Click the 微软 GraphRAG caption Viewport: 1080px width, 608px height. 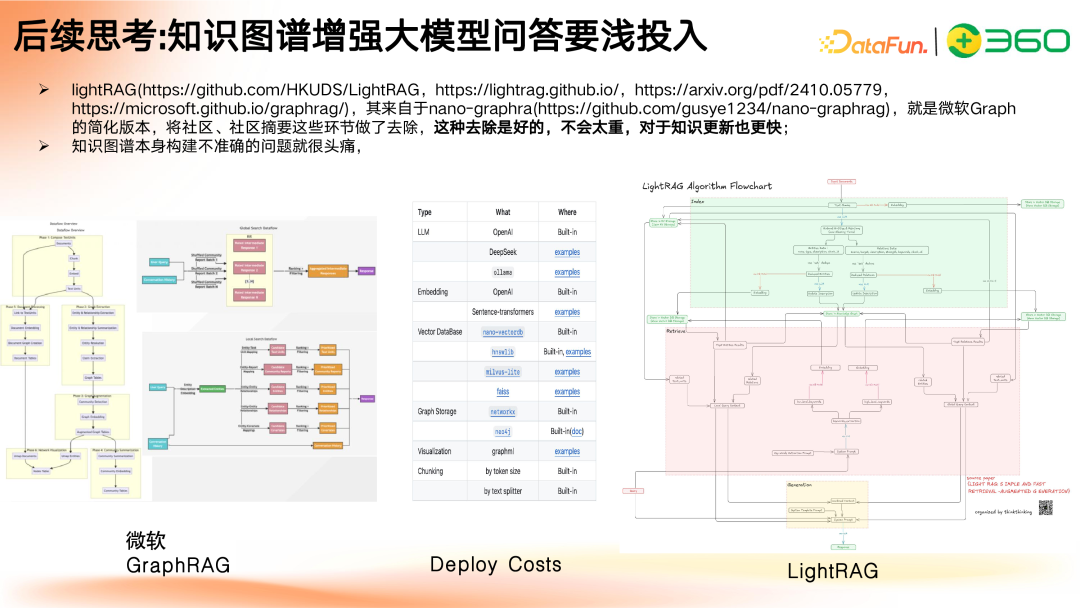178,553
